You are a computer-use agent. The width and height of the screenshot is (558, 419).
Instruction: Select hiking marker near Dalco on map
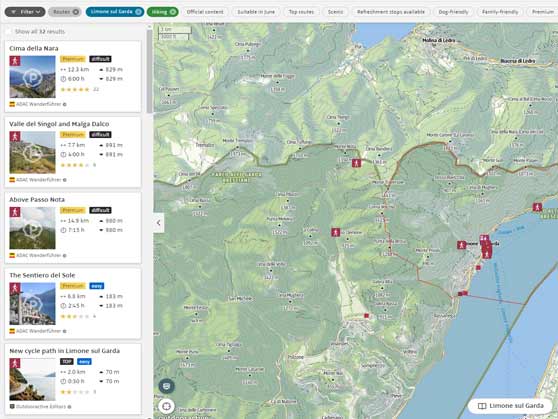click(x=335, y=232)
